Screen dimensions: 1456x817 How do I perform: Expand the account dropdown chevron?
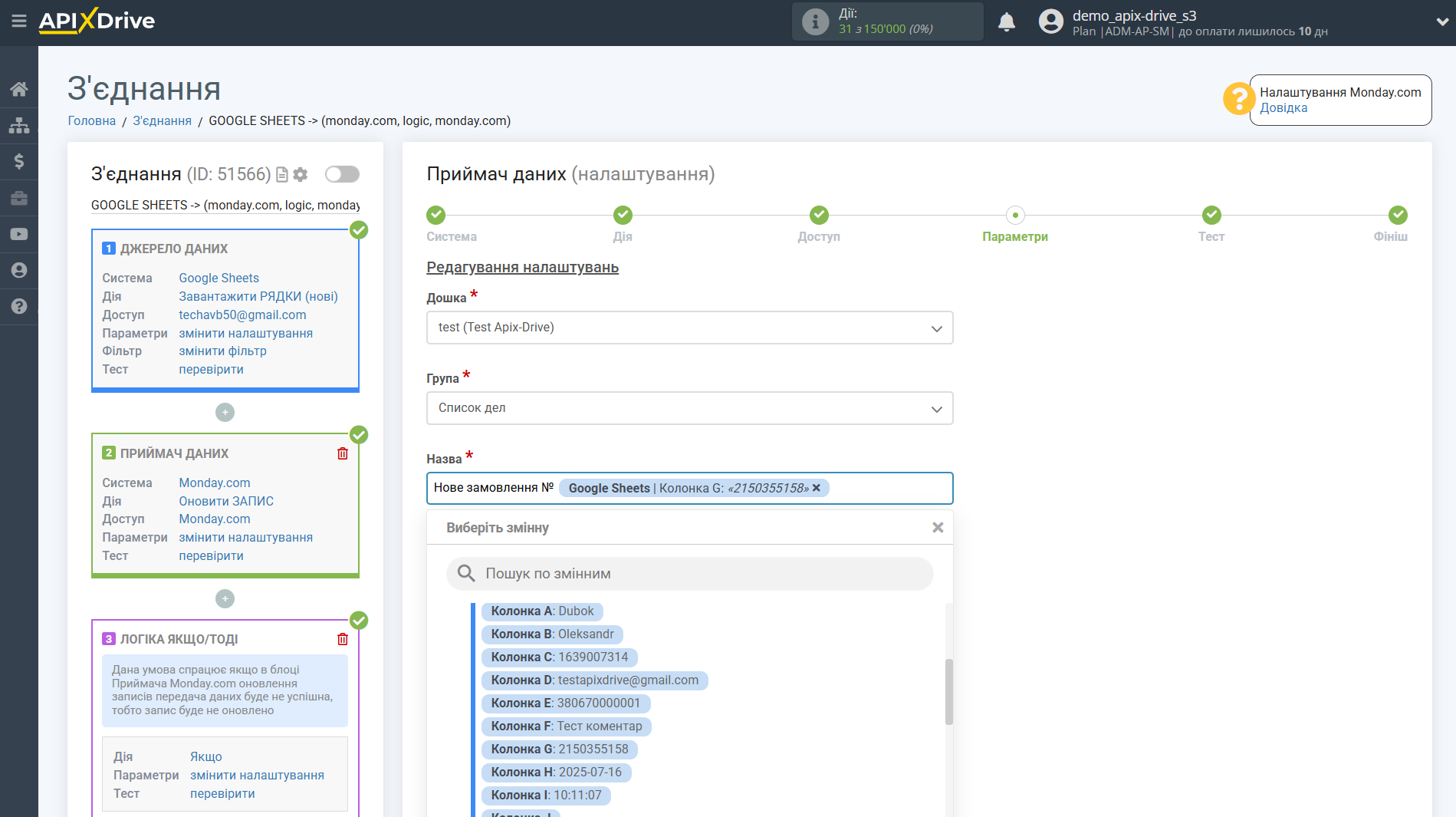point(1441,22)
